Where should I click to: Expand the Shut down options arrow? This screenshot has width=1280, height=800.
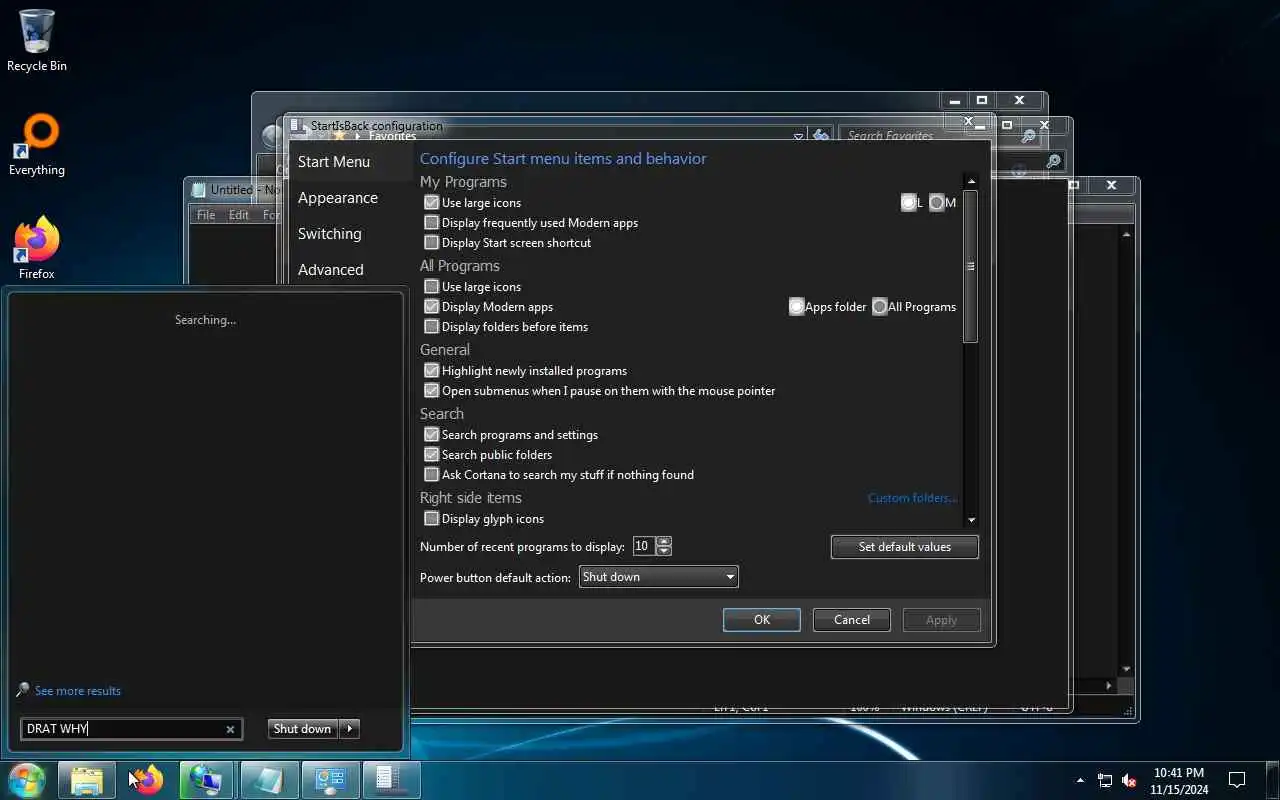[x=350, y=729]
